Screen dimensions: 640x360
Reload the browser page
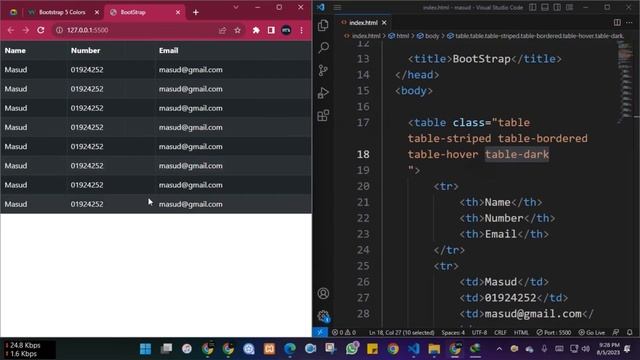pyautogui.click(x=40, y=30)
